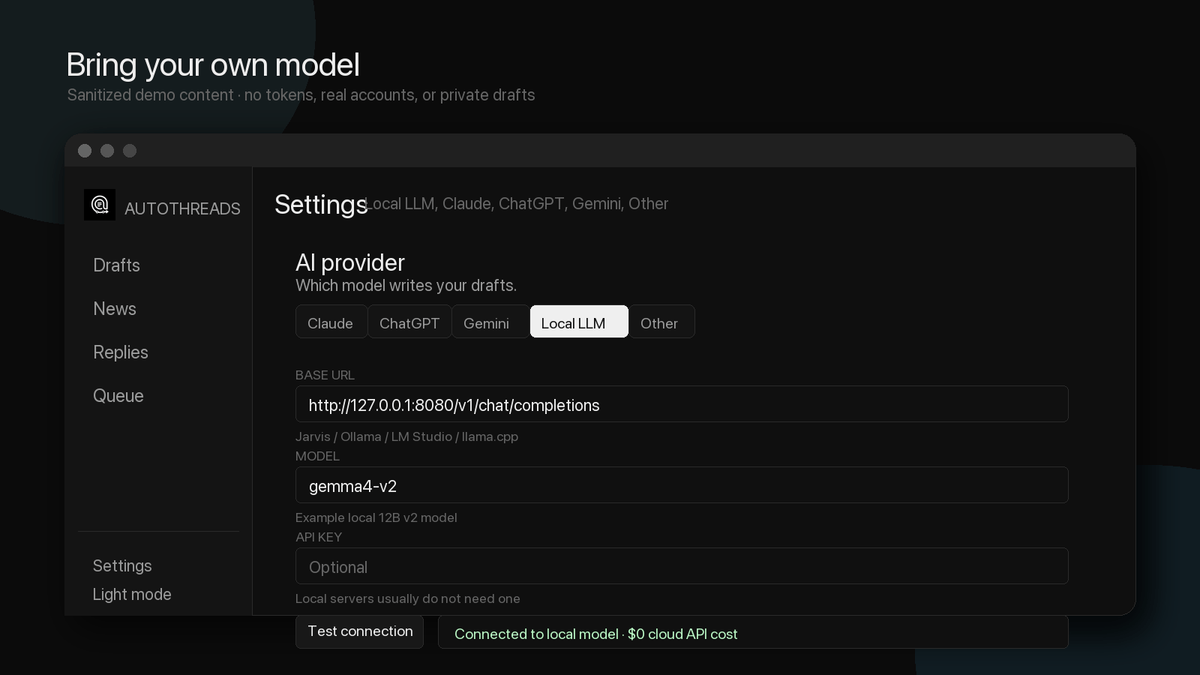Click the 'AI provider' section heading
Viewport: 1200px width, 675px height.
[350, 262]
